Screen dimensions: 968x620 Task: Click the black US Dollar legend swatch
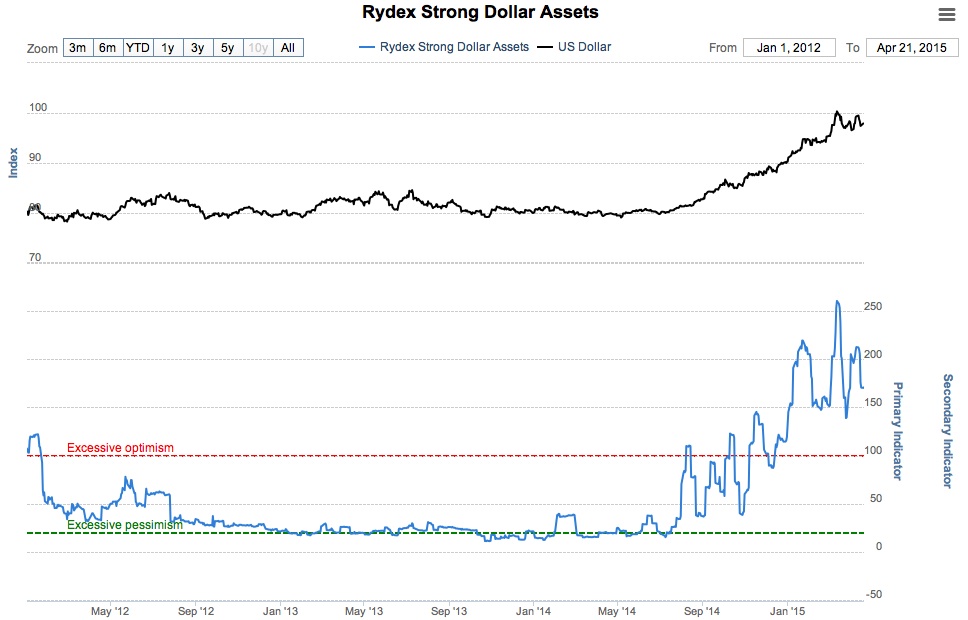tap(545, 47)
